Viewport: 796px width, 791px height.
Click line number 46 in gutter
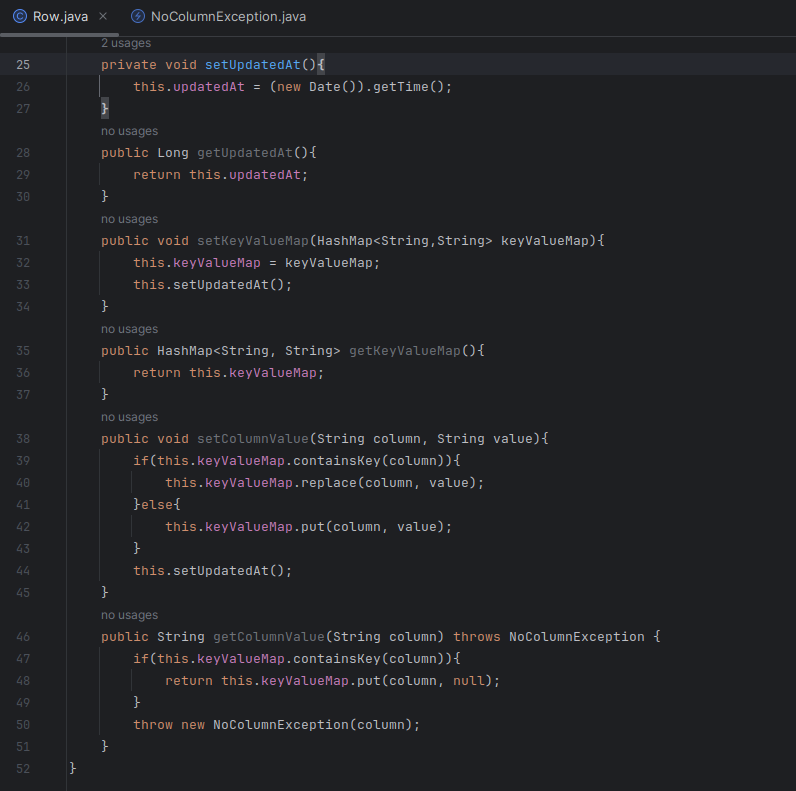23,637
